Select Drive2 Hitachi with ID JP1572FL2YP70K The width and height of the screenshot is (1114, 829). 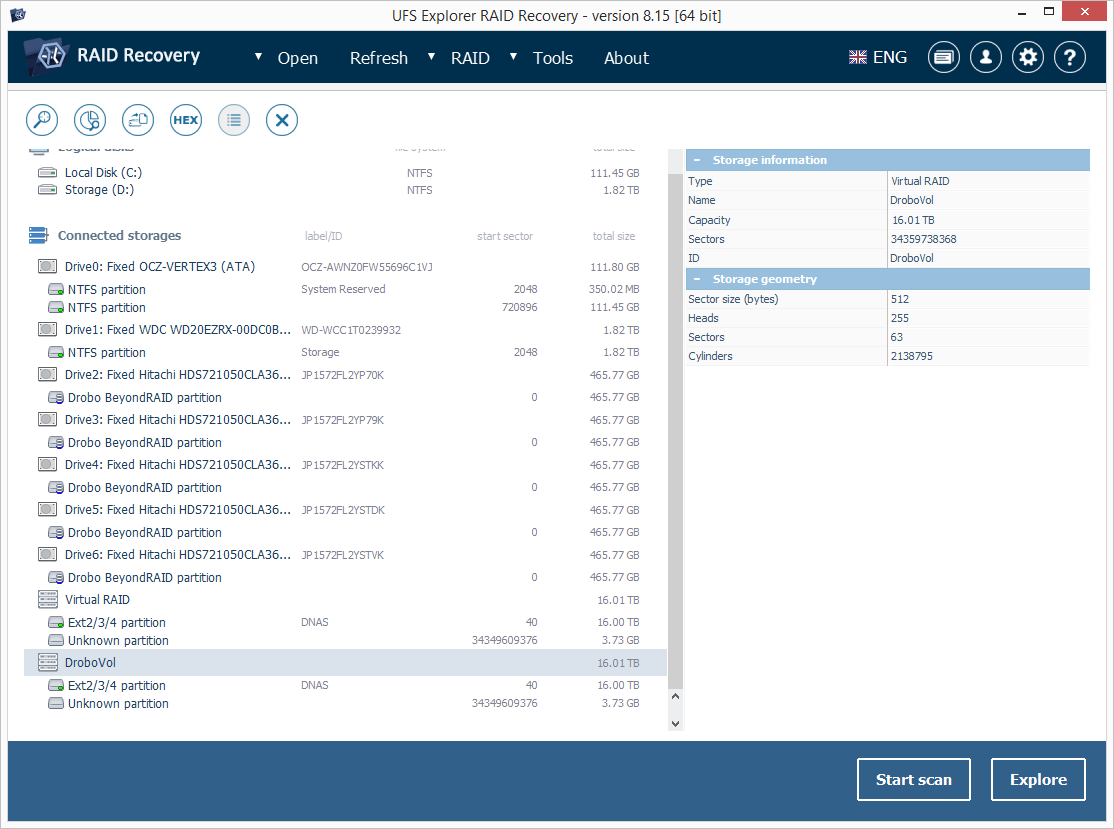(x=345, y=375)
